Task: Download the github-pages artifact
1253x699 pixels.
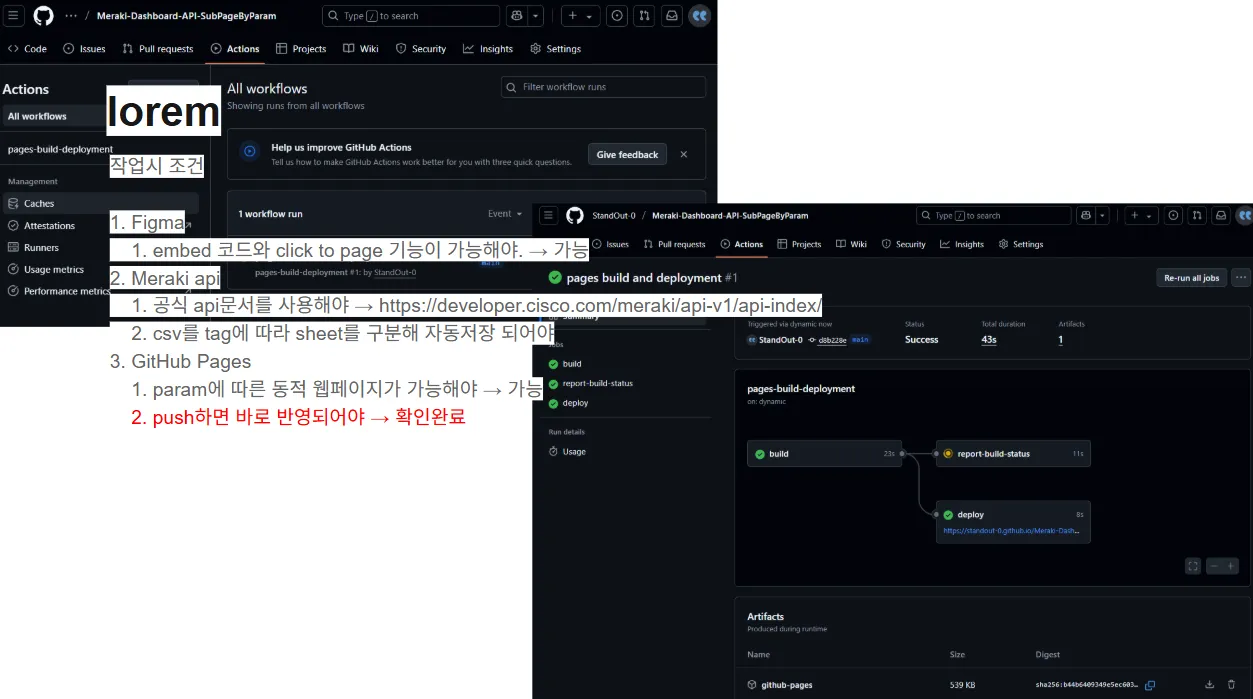Action: [x=1209, y=685]
